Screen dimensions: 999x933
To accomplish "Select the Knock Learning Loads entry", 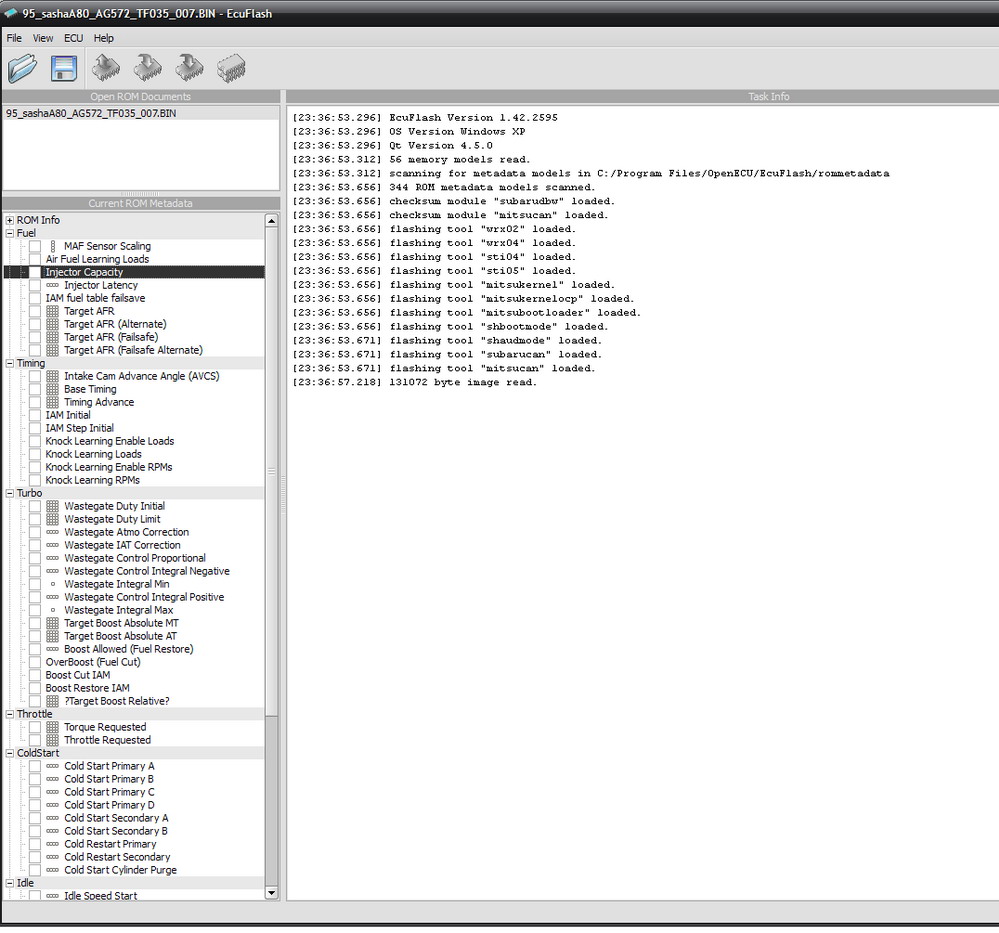I will point(93,454).
